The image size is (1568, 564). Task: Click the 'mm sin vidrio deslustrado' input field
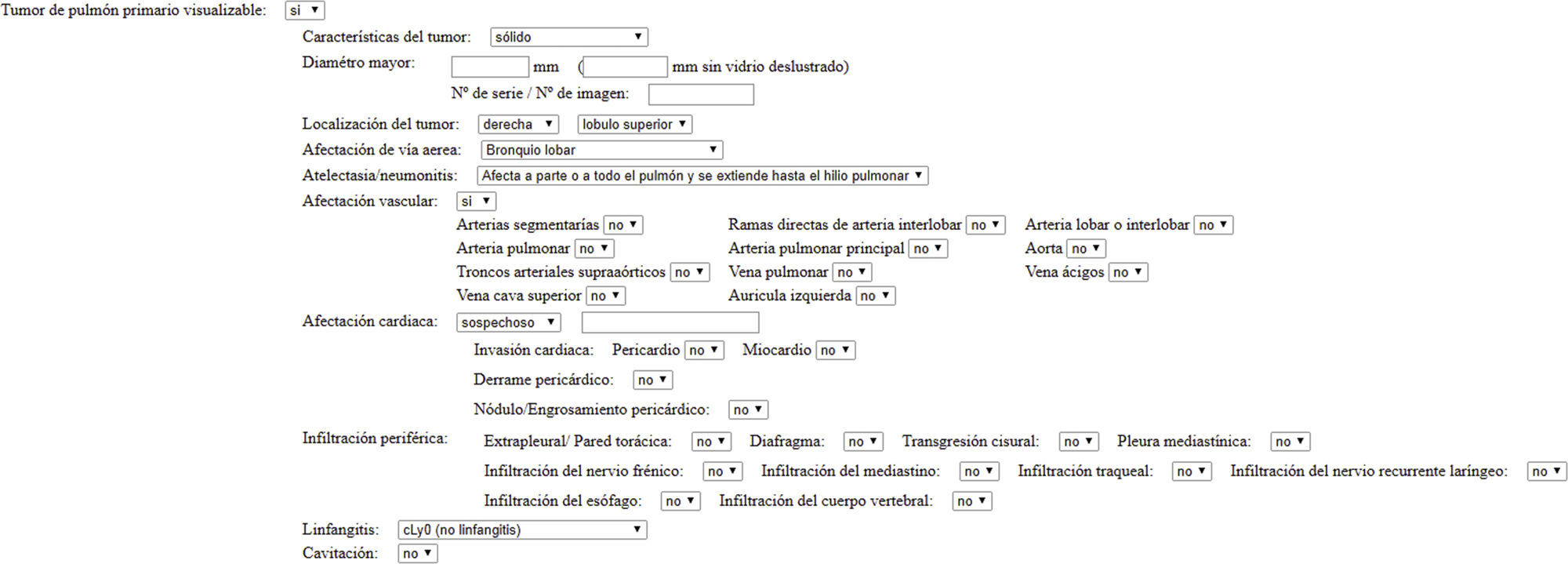626,67
